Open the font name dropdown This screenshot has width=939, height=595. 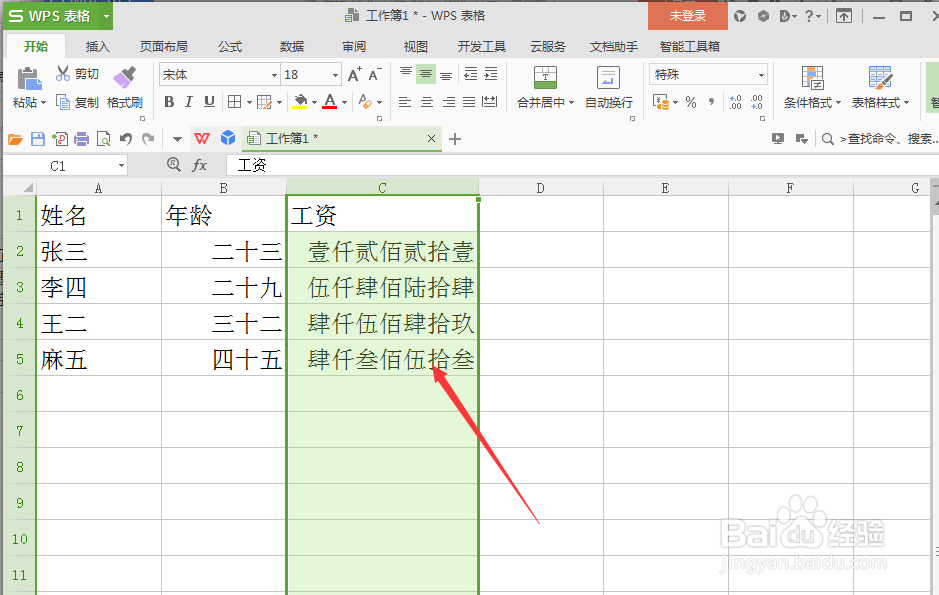click(273, 74)
